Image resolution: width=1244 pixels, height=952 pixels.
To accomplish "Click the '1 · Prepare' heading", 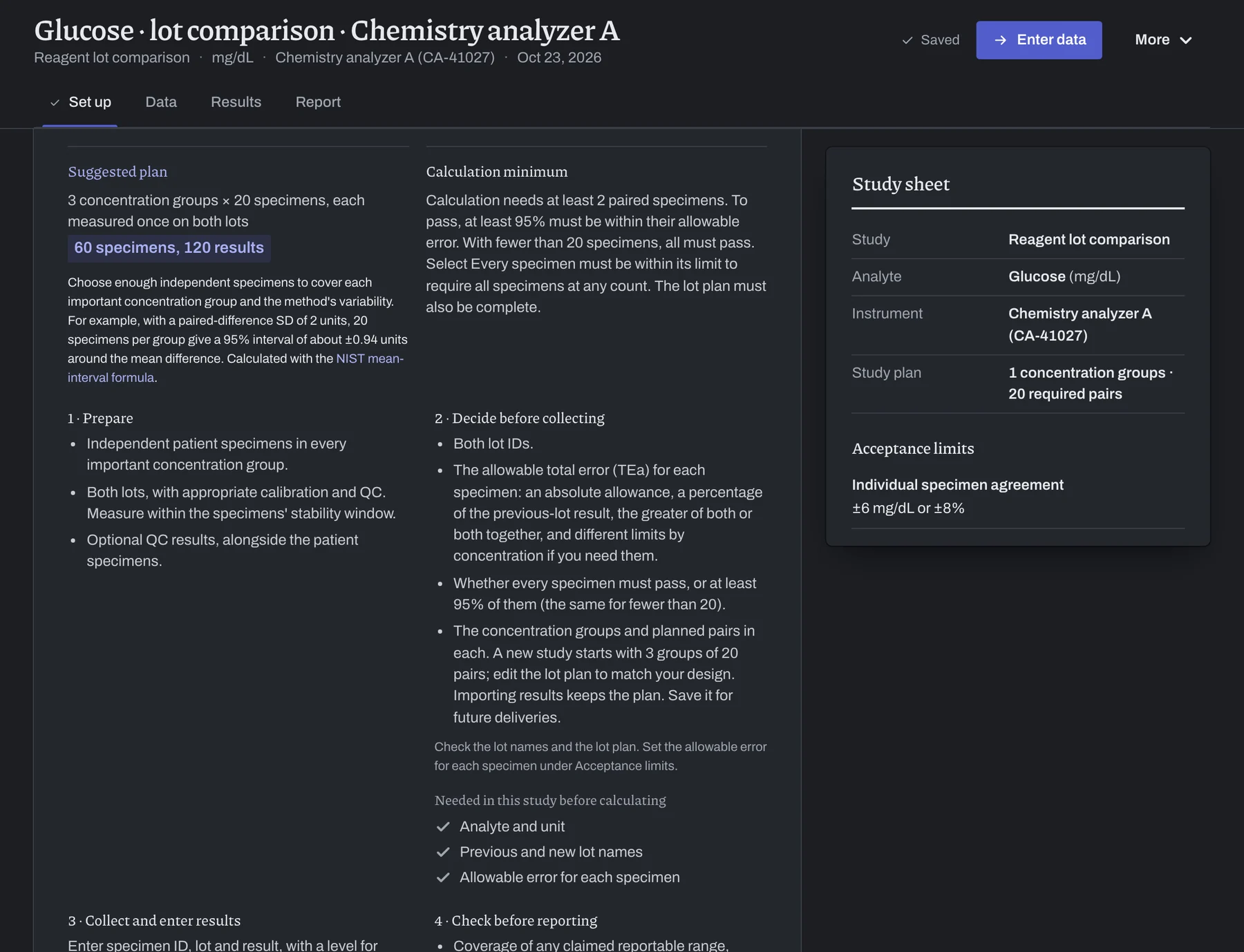I will click(100, 418).
